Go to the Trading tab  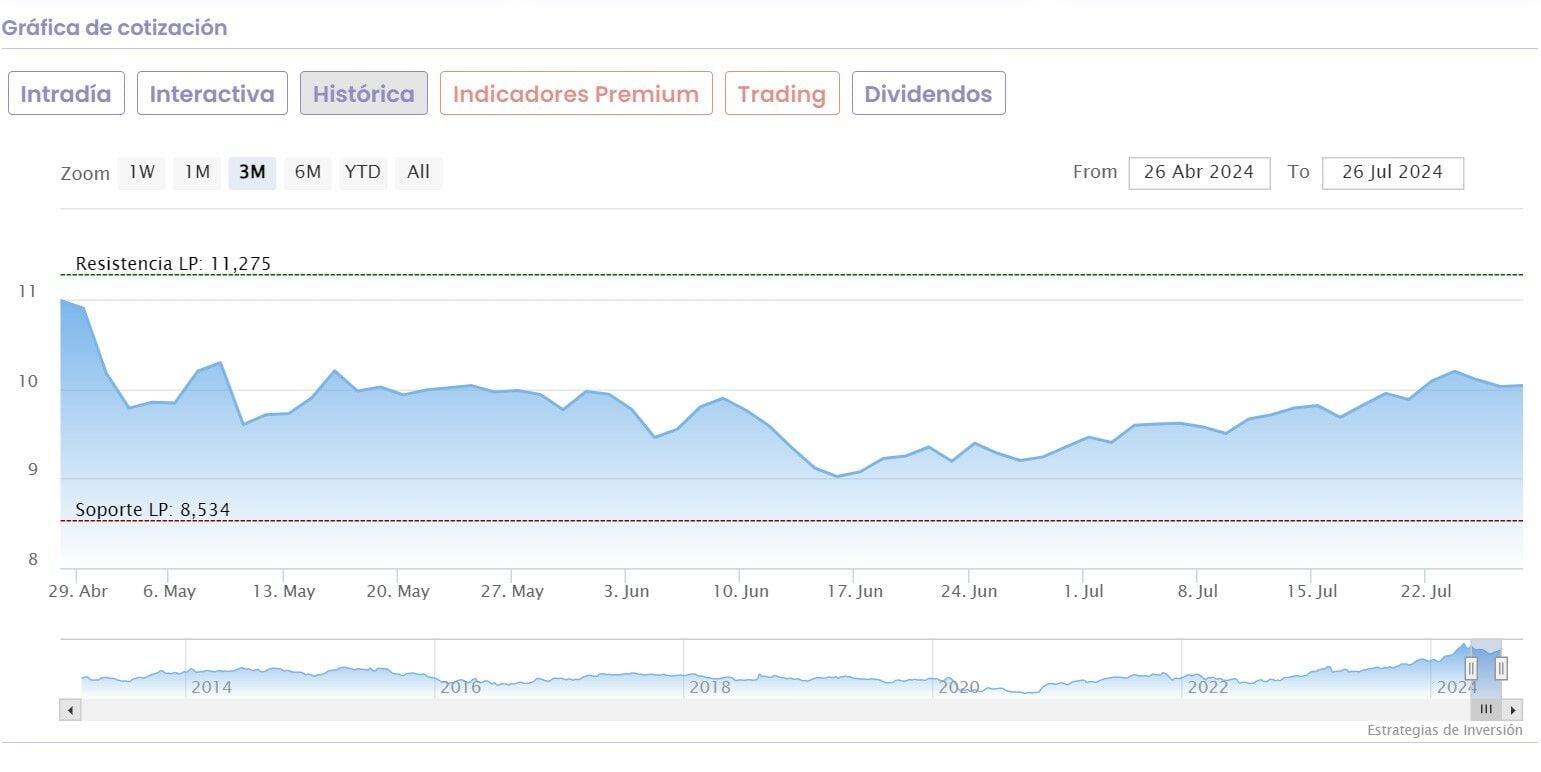[x=782, y=94]
